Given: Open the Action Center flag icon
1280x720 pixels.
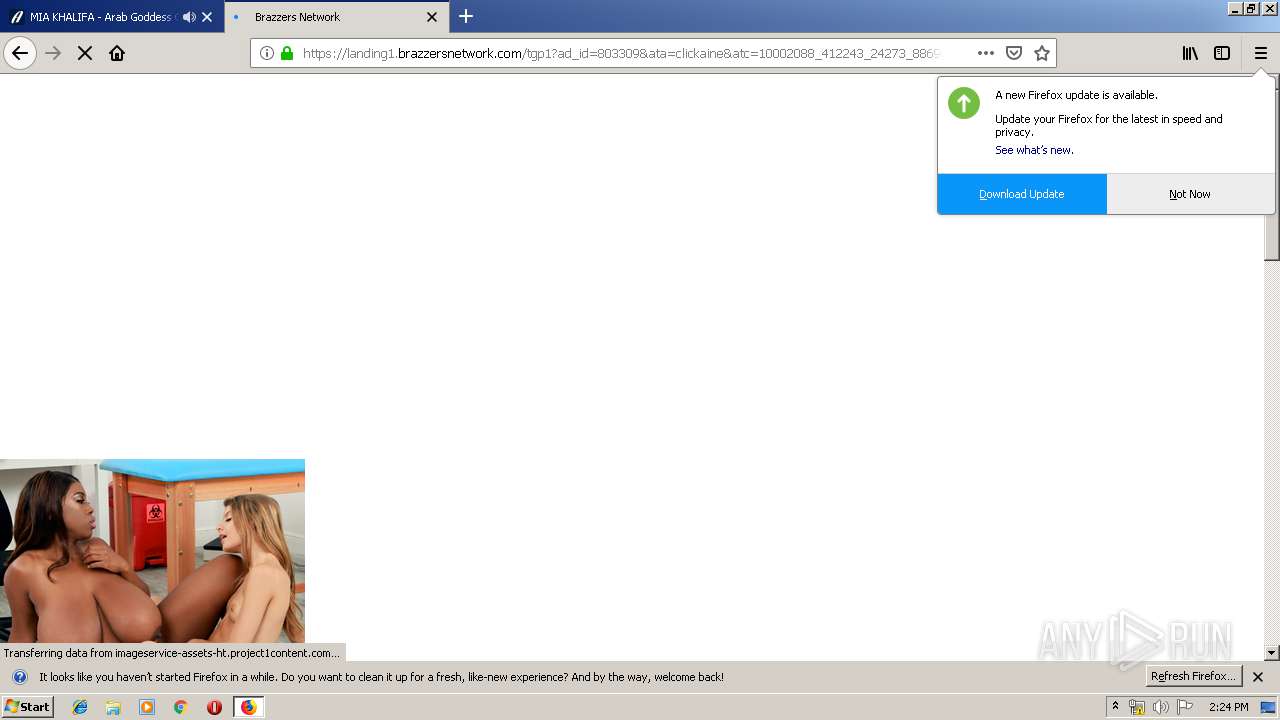Looking at the screenshot, I should pos(1185,707).
